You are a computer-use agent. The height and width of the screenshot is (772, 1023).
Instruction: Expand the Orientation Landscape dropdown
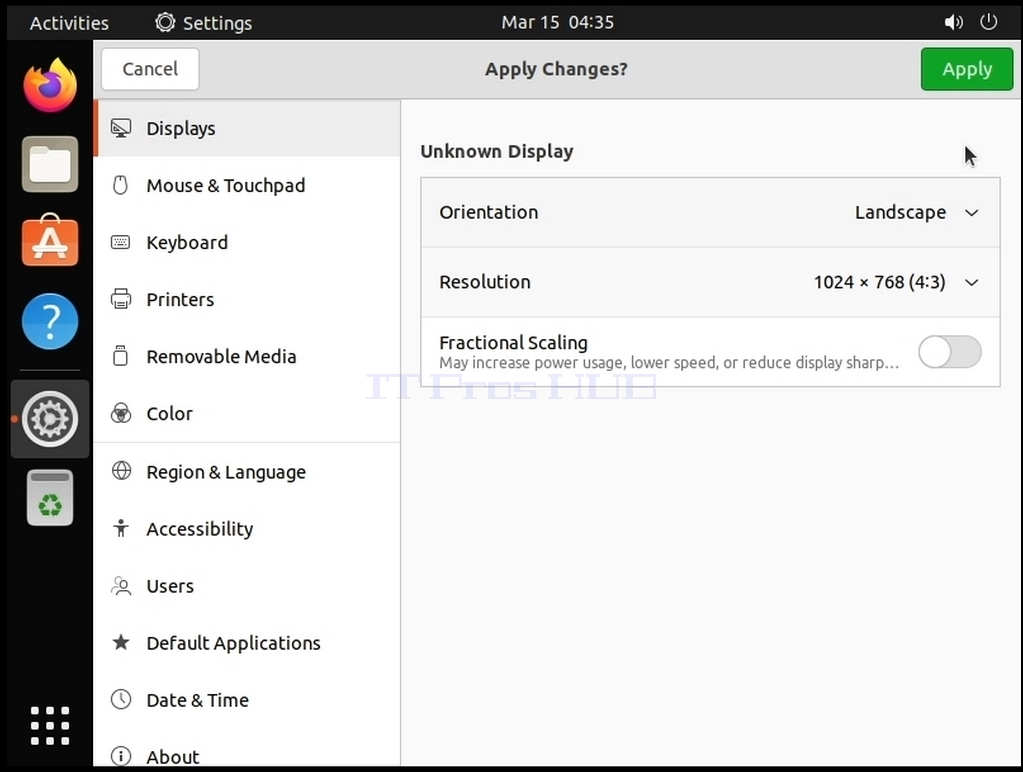710,212
